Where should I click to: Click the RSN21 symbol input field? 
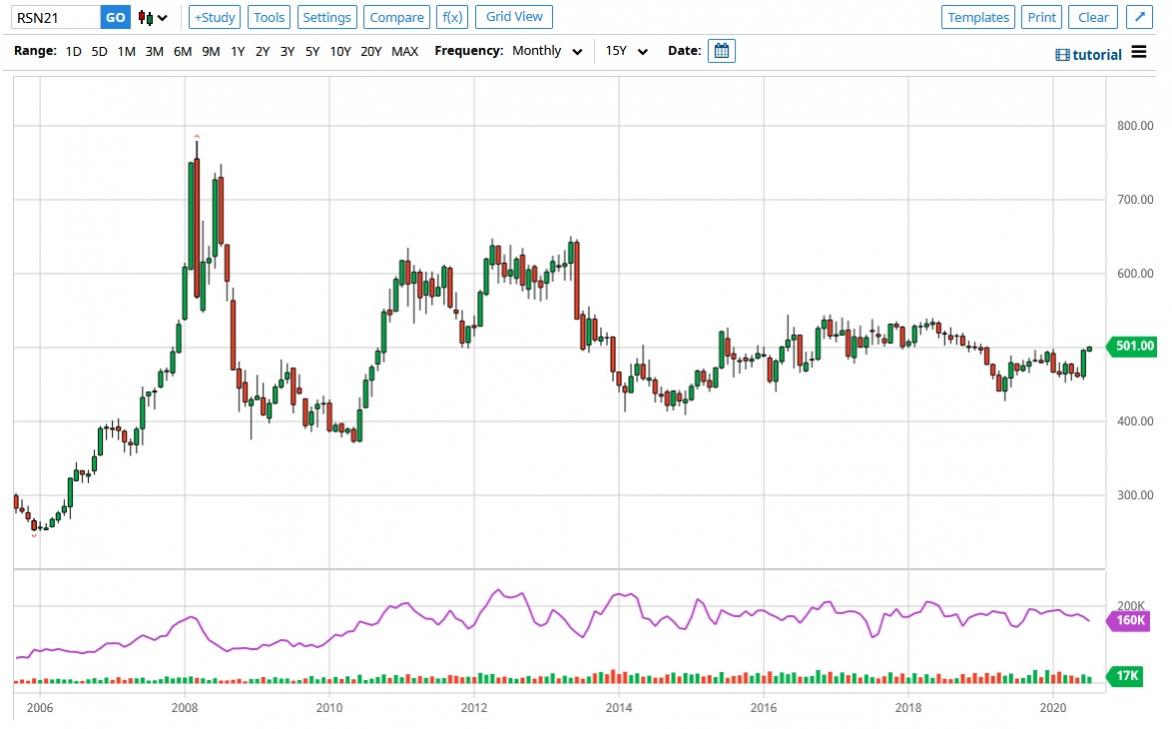point(56,17)
